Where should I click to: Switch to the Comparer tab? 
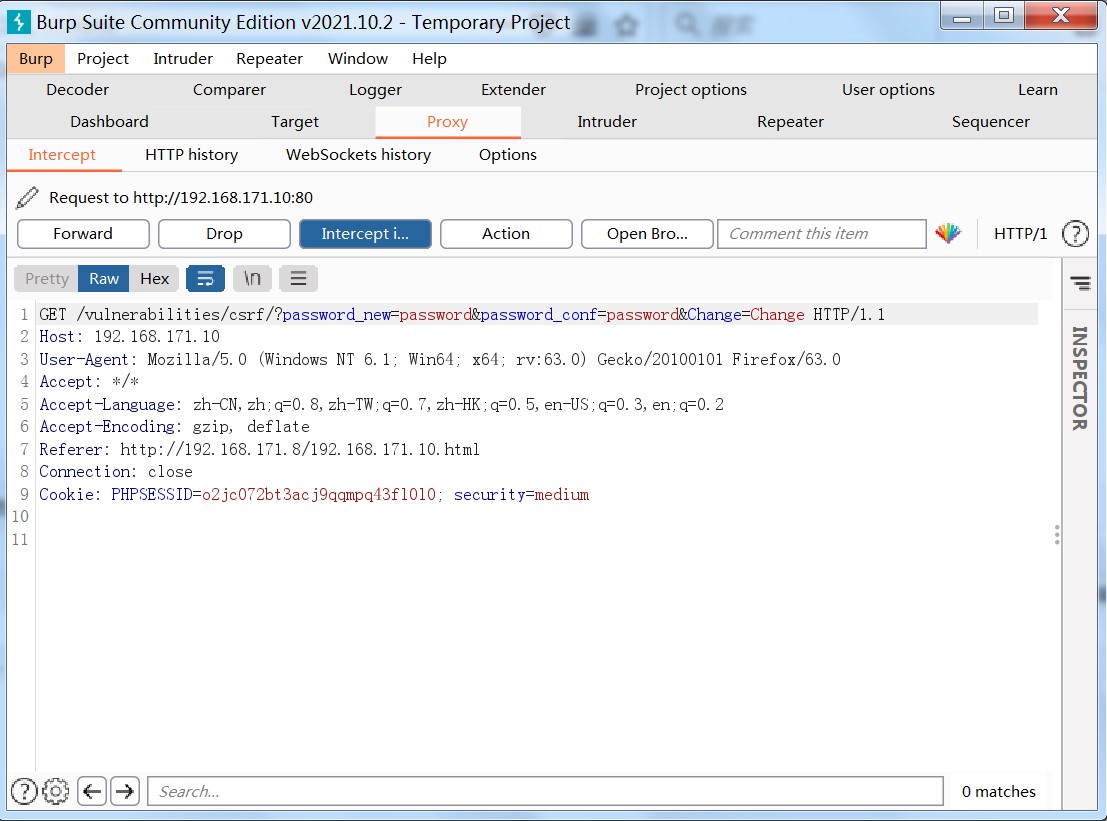click(229, 90)
